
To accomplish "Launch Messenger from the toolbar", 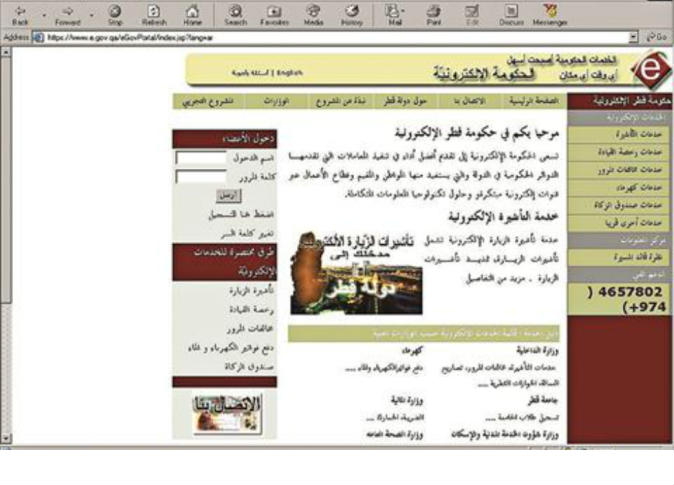I will [x=550, y=15].
